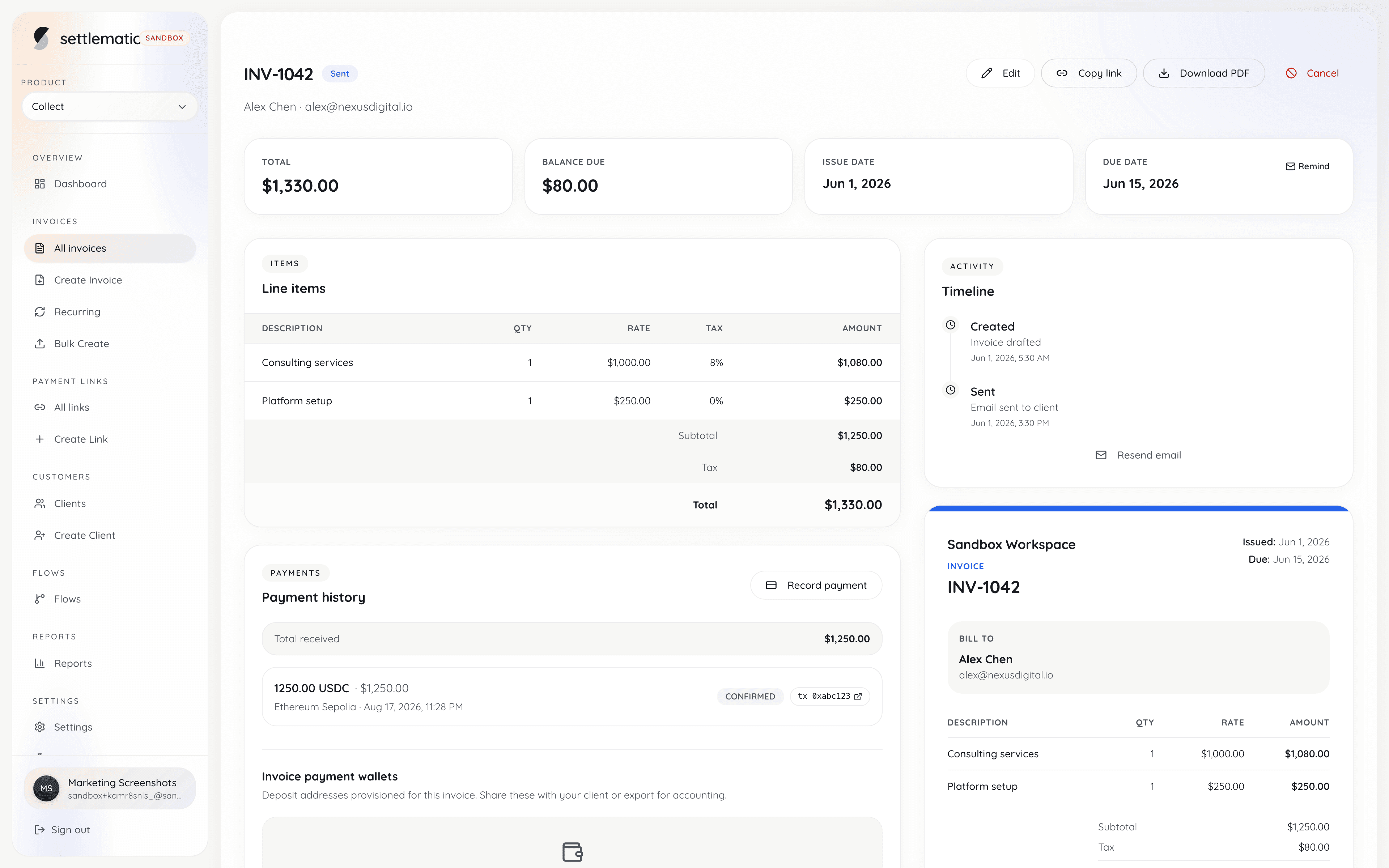Click Remind on the due date card
1389x868 pixels.
click(x=1308, y=166)
